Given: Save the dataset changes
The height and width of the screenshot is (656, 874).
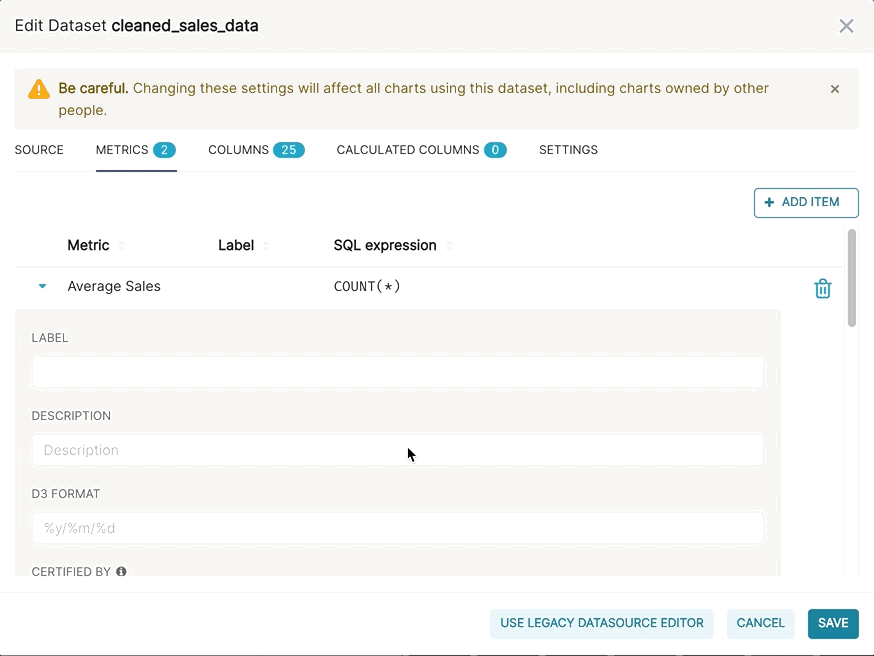Looking at the screenshot, I should coord(832,623).
